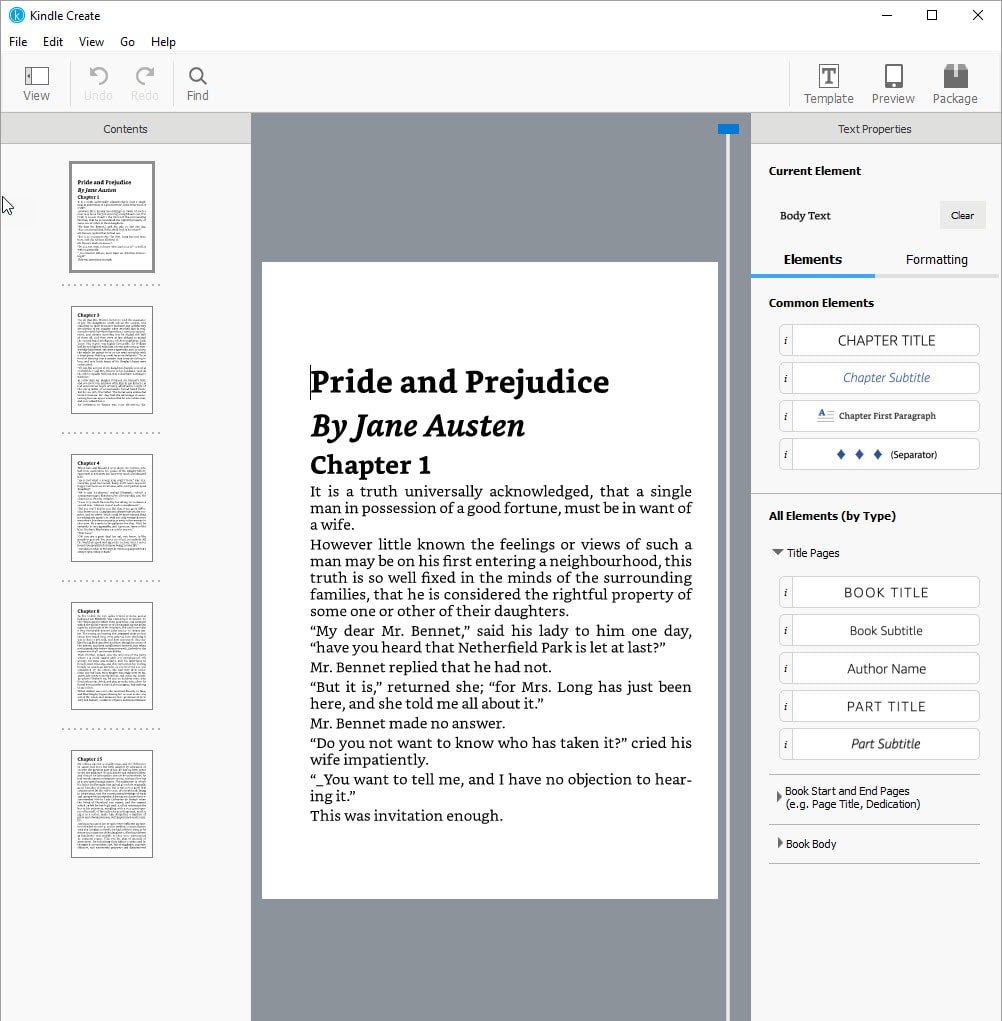Screen dimensions: 1002x1021
Task: Collapse the Title Pages section
Action: tap(777, 552)
